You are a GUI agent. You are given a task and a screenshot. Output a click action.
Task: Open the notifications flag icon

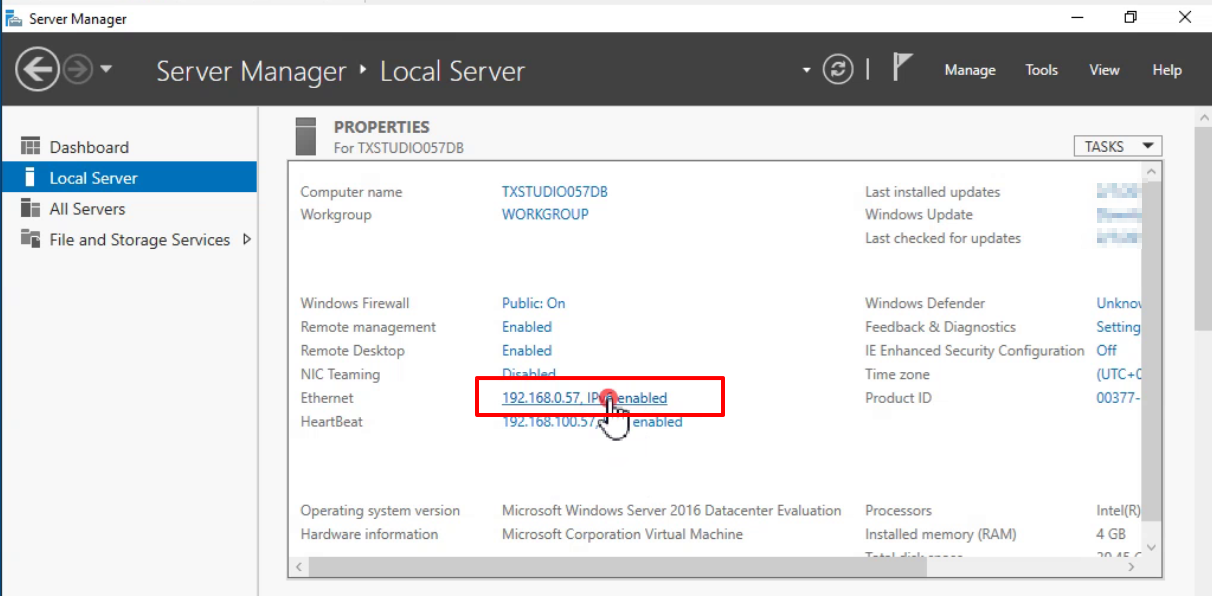902,69
